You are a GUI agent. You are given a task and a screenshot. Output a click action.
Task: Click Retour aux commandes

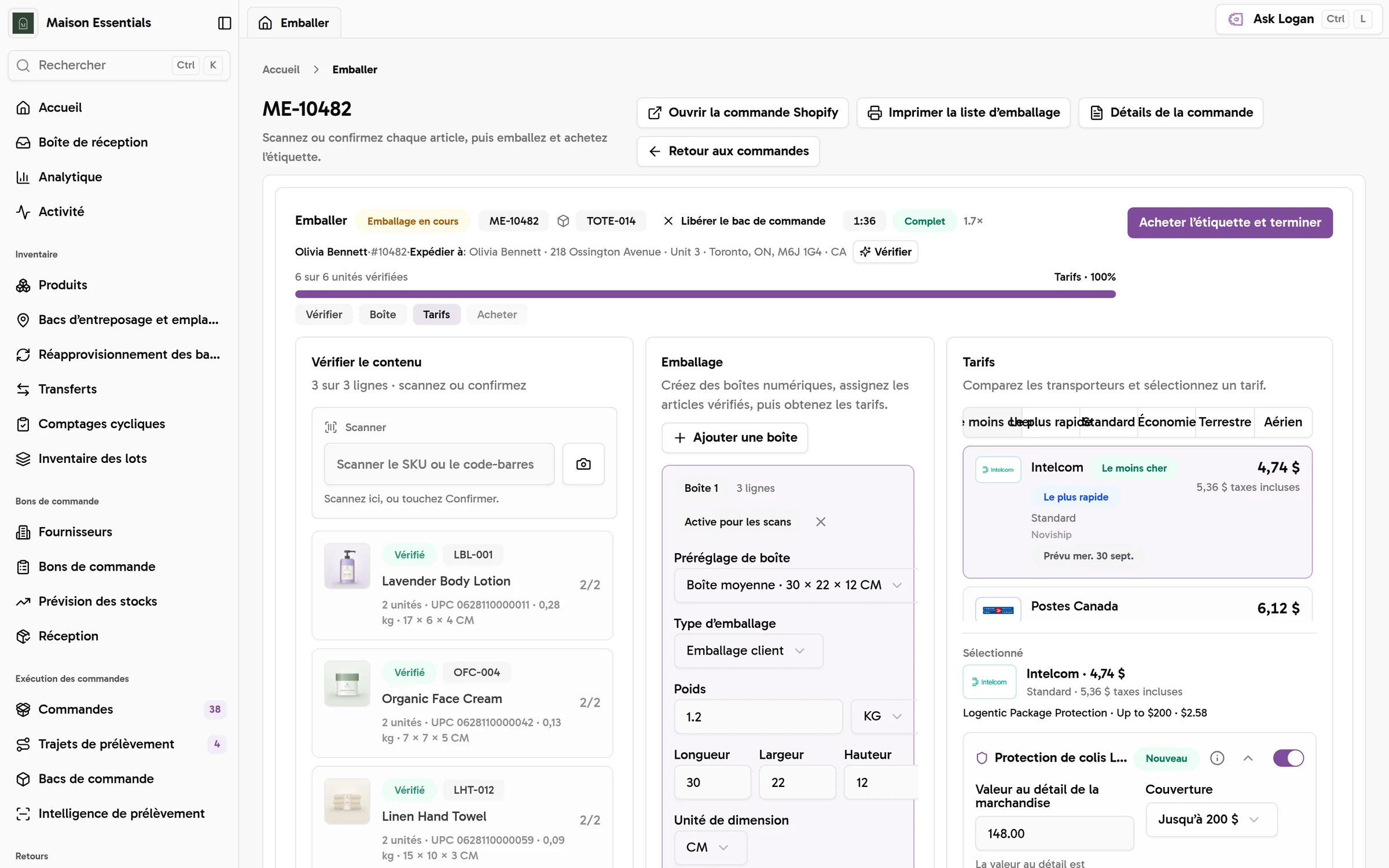tap(728, 152)
